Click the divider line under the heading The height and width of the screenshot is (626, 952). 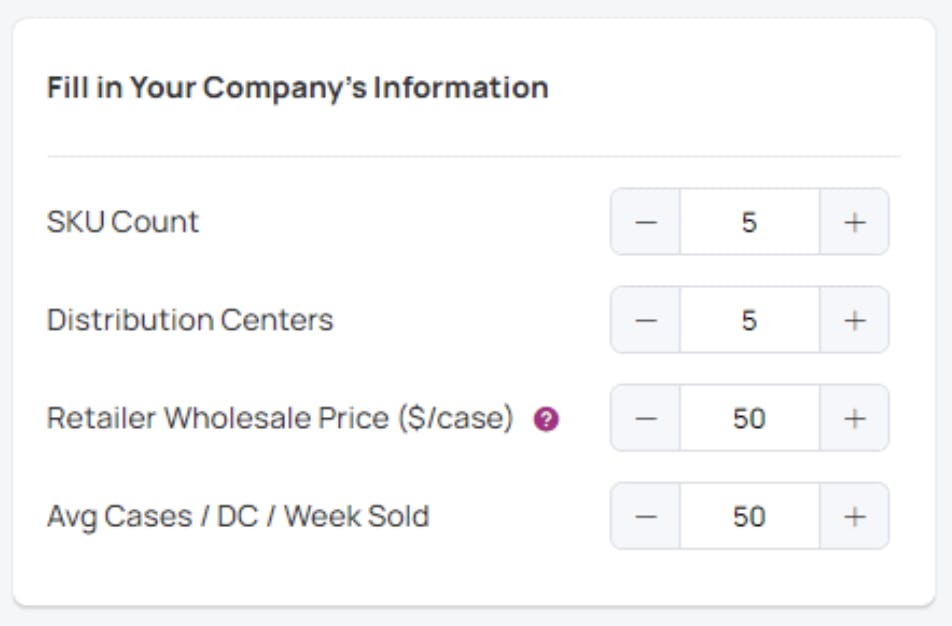pos(473,156)
